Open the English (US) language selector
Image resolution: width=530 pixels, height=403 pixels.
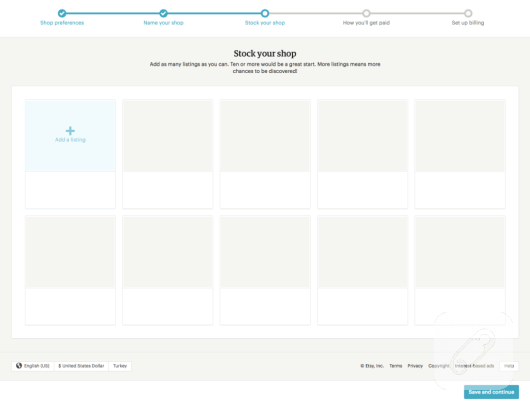33,366
